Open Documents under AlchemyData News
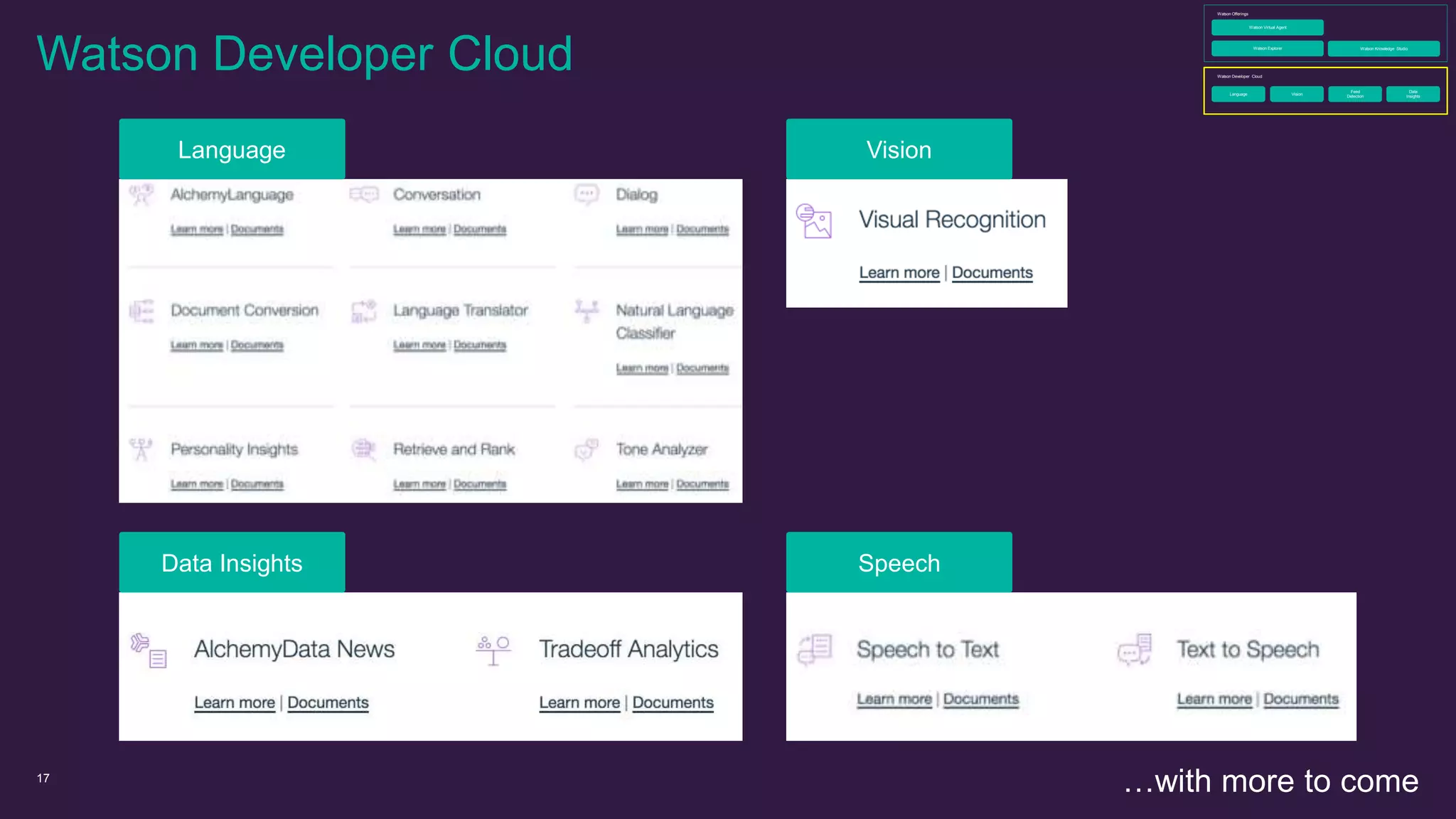 328,703
